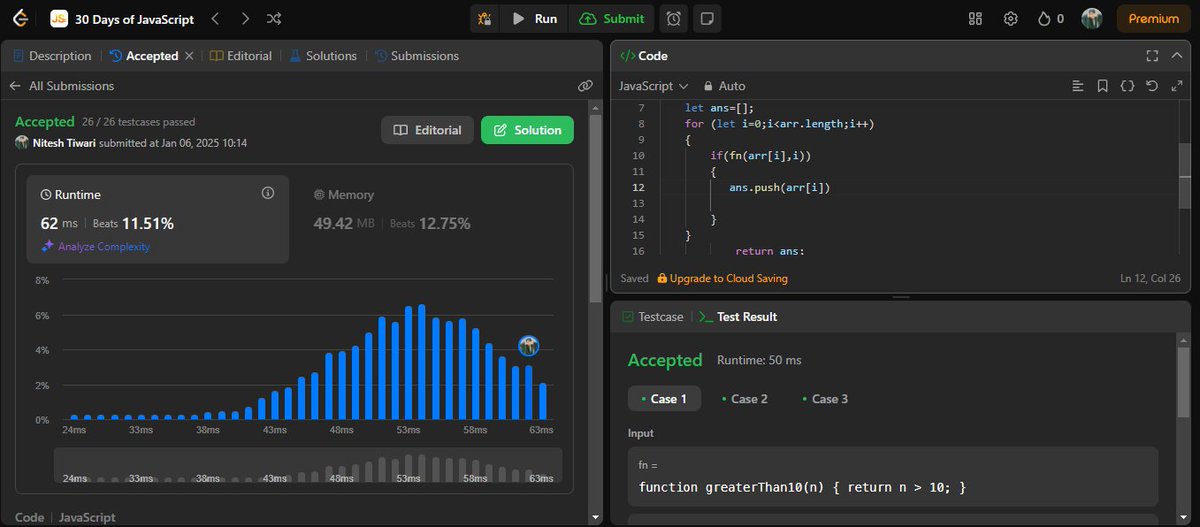Collapse the Code panel with chevron up
The height and width of the screenshot is (527, 1200).
click(1176, 56)
